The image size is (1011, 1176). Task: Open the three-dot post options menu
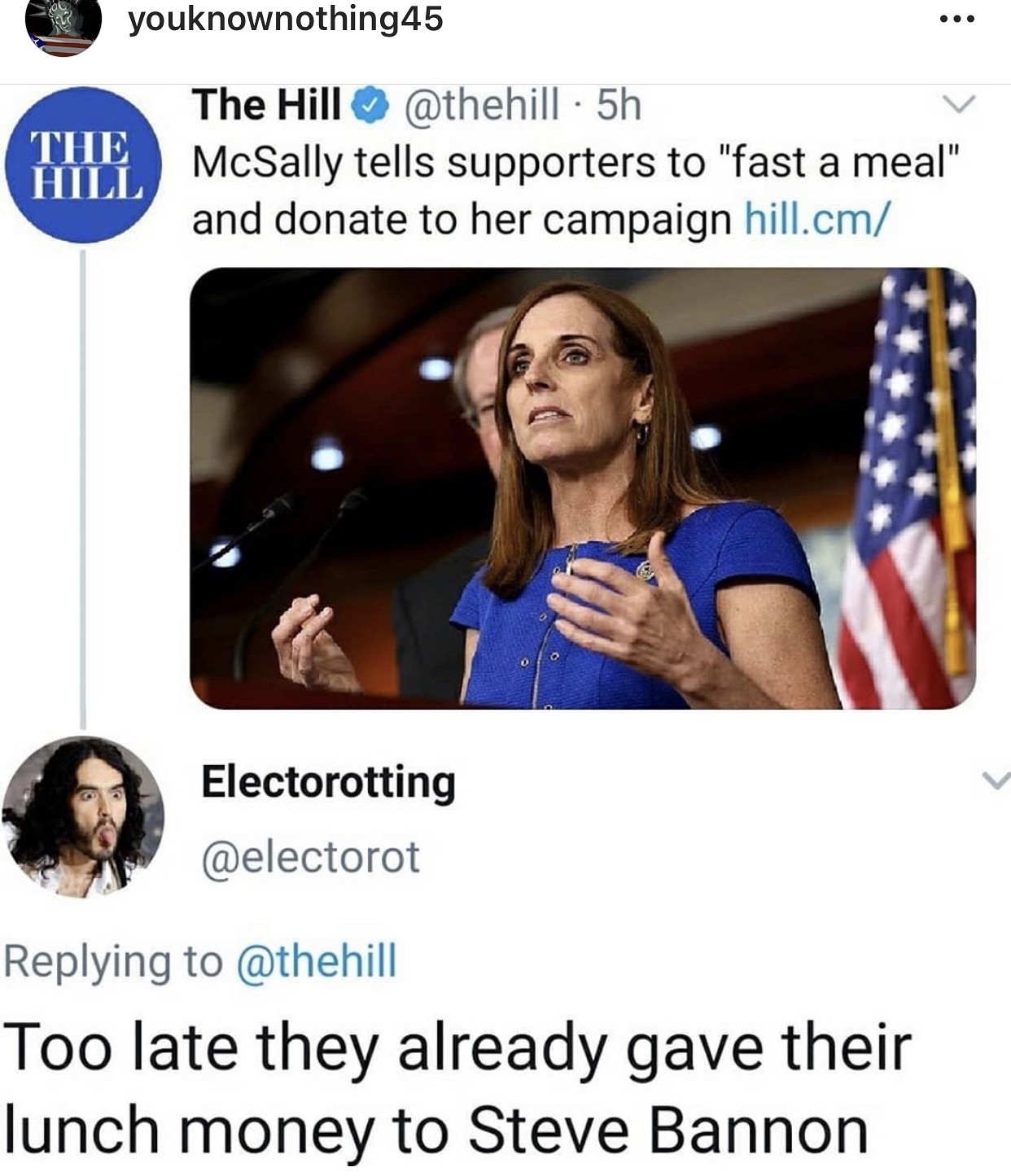coord(955,19)
